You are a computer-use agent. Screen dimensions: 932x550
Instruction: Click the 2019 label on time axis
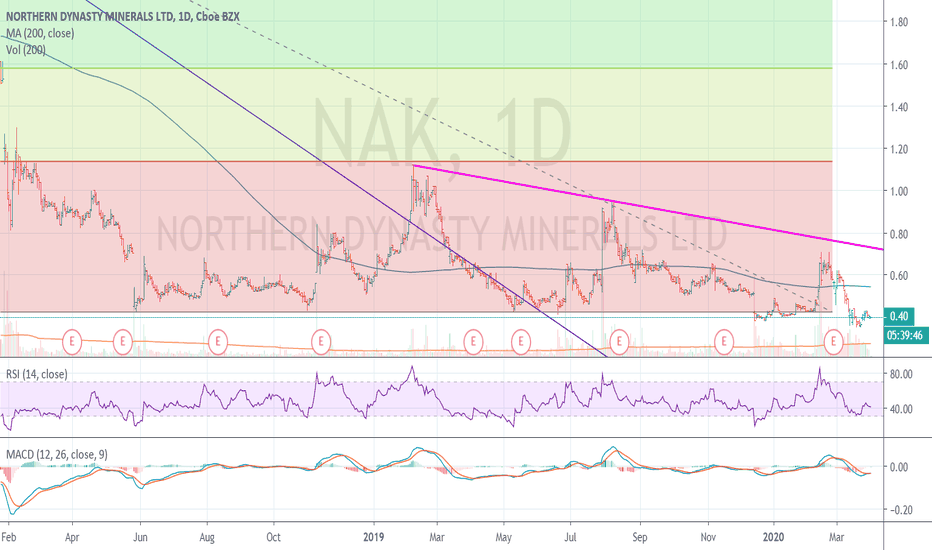(x=373, y=537)
